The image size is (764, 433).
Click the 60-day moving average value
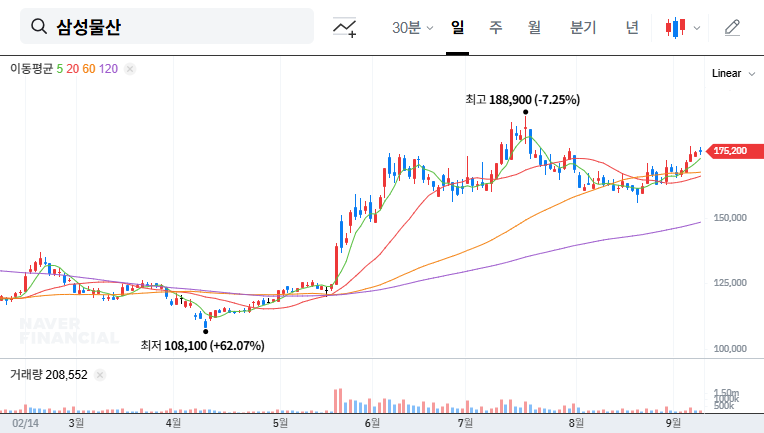tap(89, 69)
